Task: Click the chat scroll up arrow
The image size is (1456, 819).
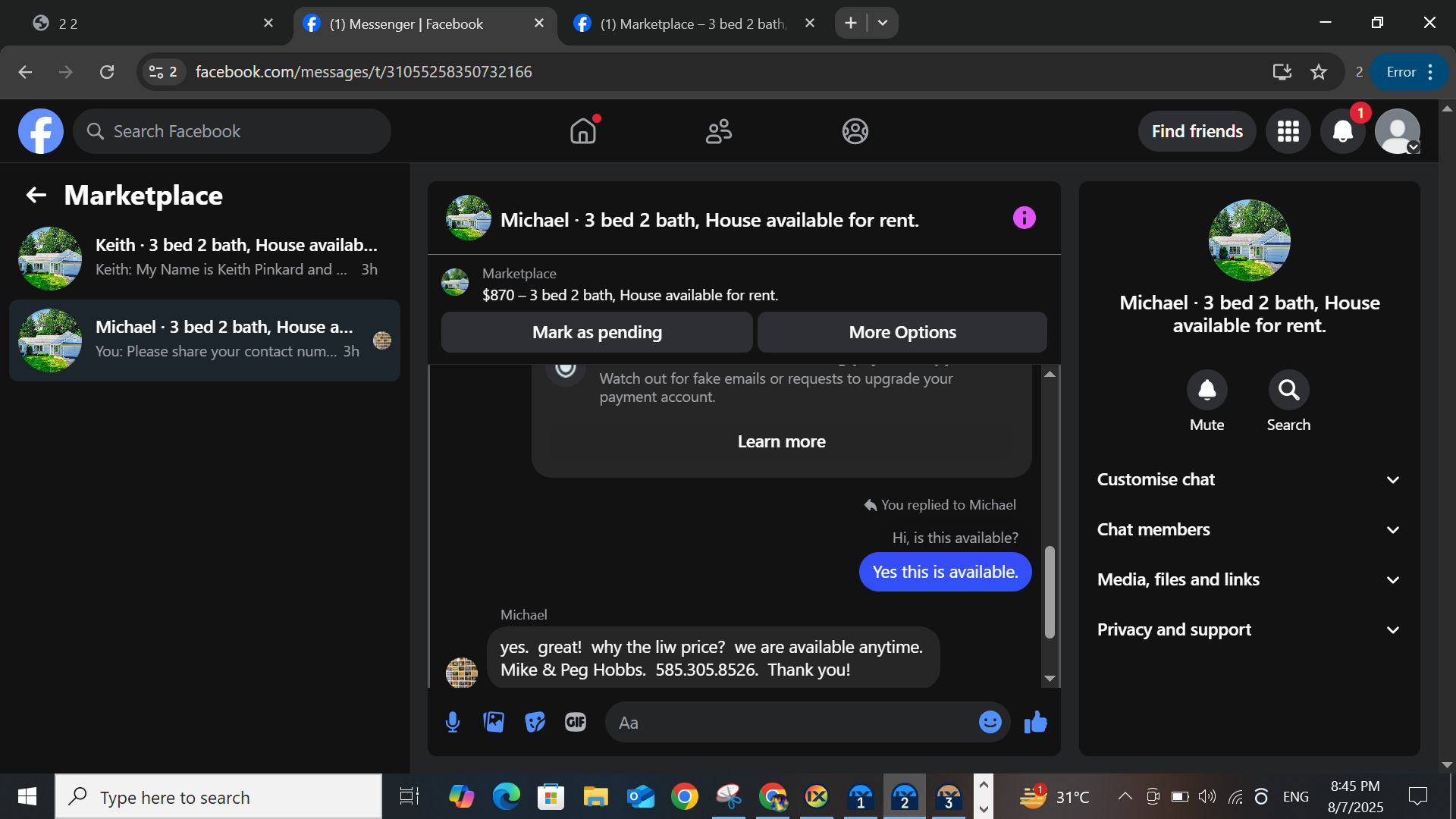Action: (1050, 374)
